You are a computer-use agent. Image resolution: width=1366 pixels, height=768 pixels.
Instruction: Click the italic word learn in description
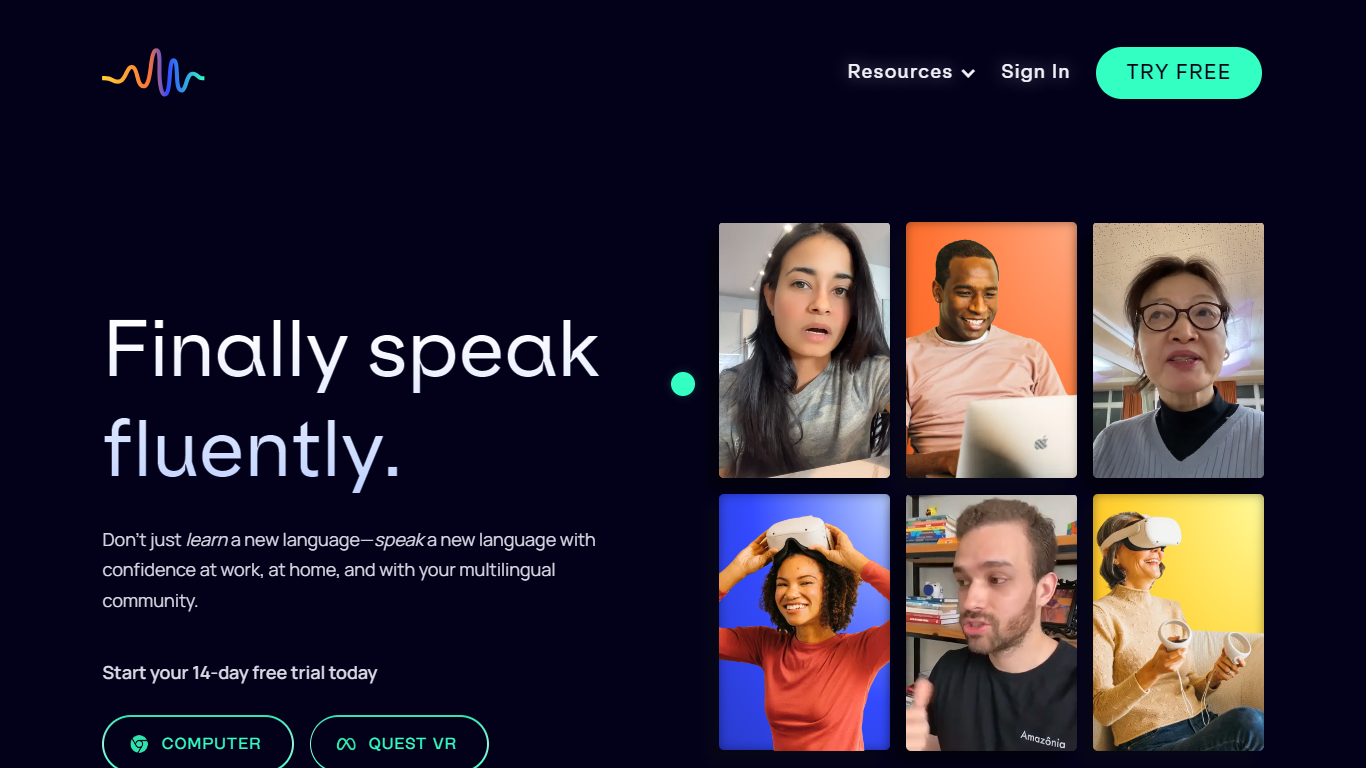(207, 540)
